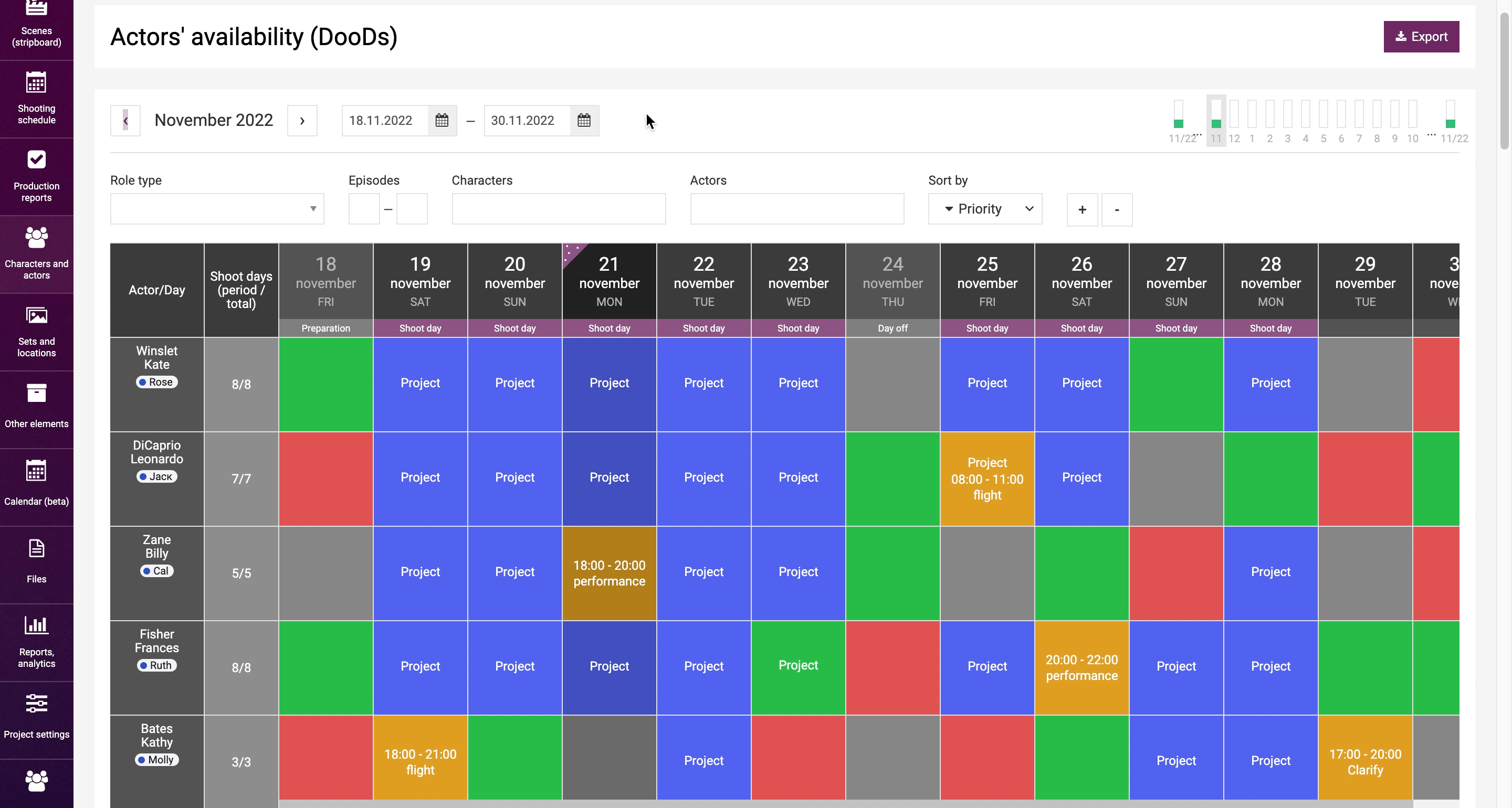Image resolution: width=1512 pixels, height=808 pixels.
Task: Open Shooting schedule calendar icon
Action: tap(36, 83)
